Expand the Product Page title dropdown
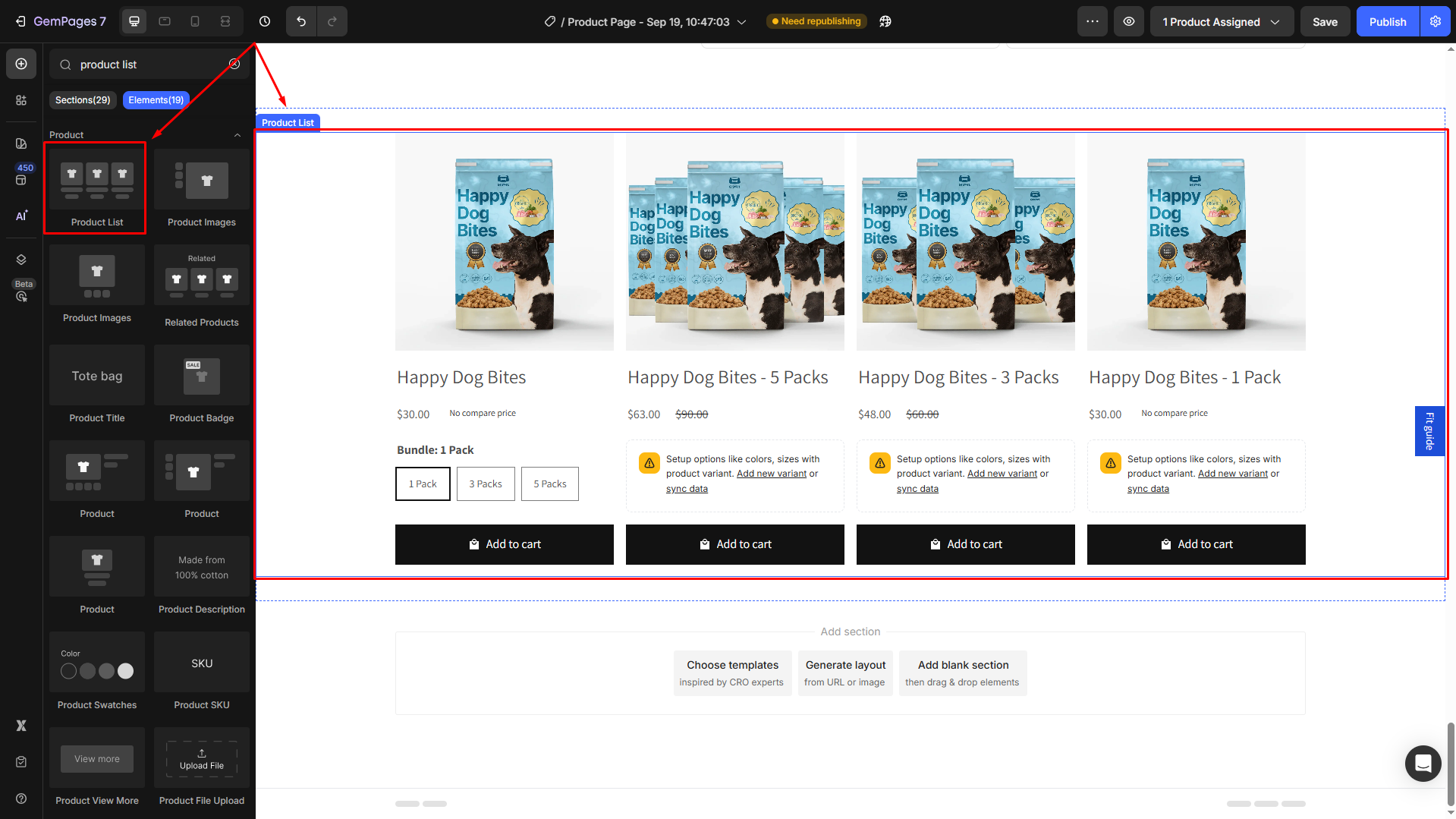The height and width of the screenshot is (819, 1456). (741, 21)
